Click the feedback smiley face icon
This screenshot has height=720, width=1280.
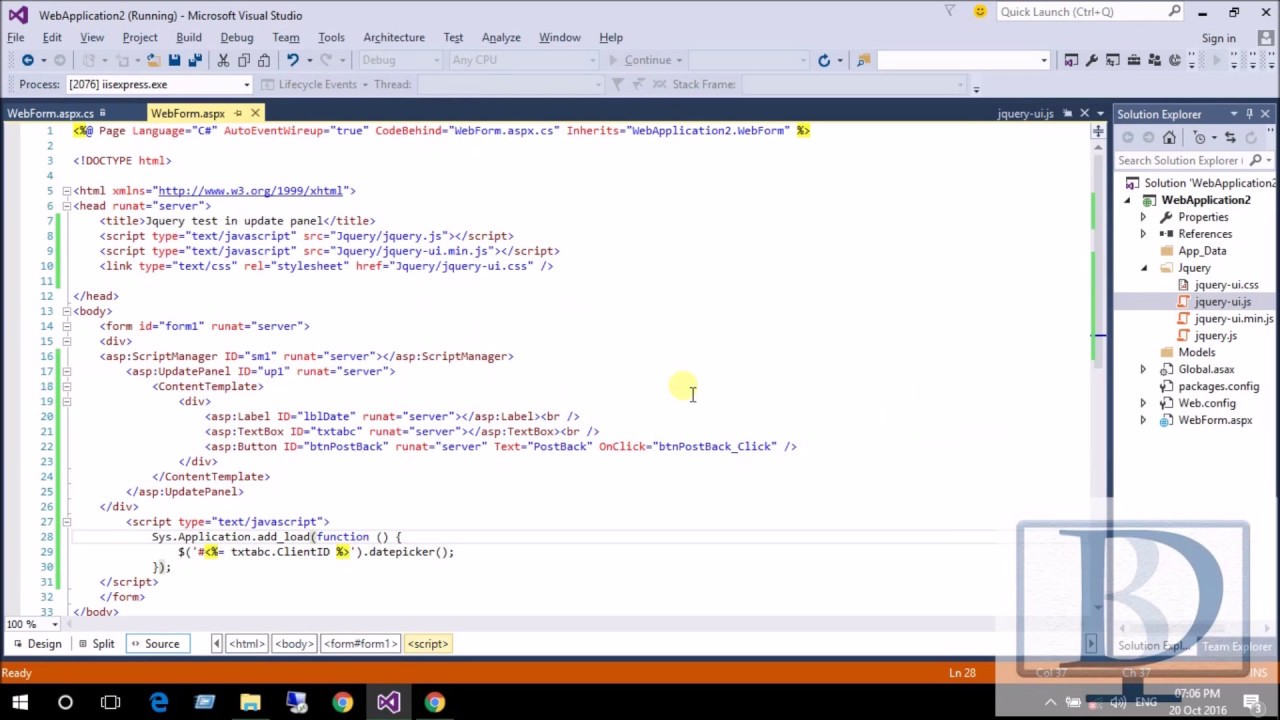click(980, 12)
